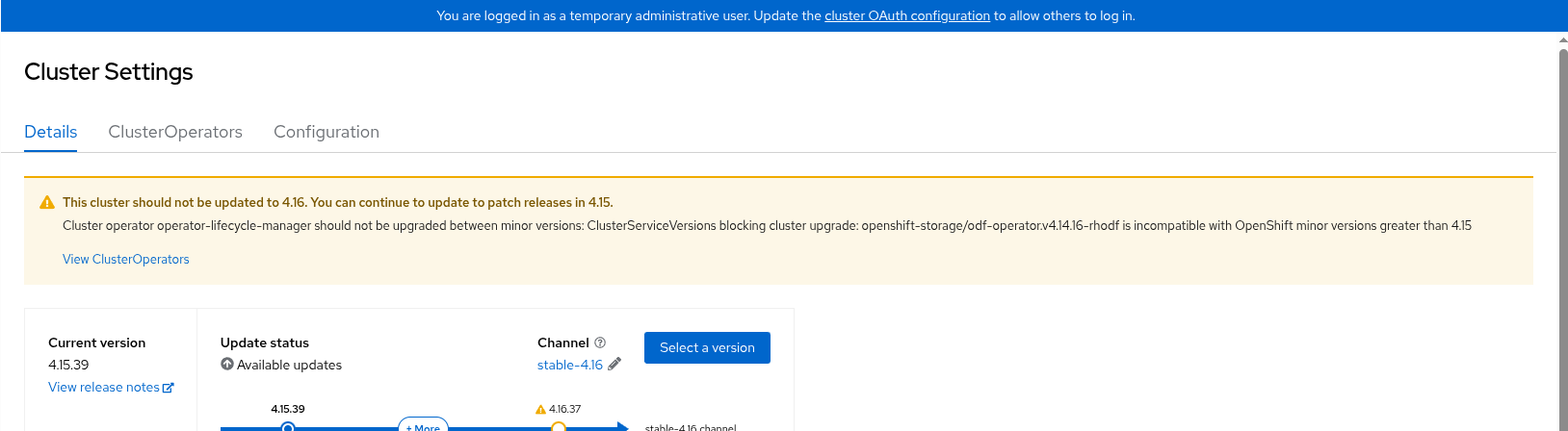Image resolution: width=1568 pixels, height=431 pixels.
Task: Open the 'View ClusterOperators' link
Action: [126, 259]
